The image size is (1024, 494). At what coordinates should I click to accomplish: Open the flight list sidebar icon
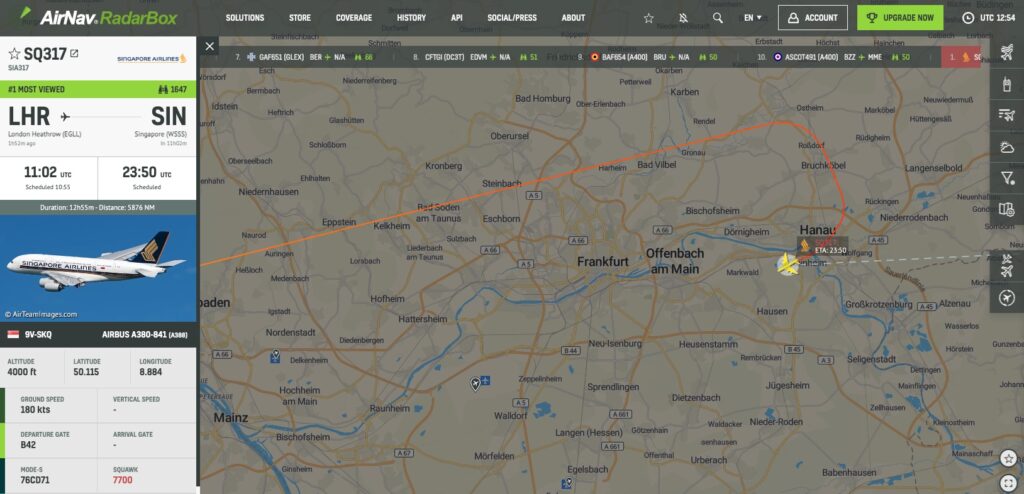[1006, 116]
